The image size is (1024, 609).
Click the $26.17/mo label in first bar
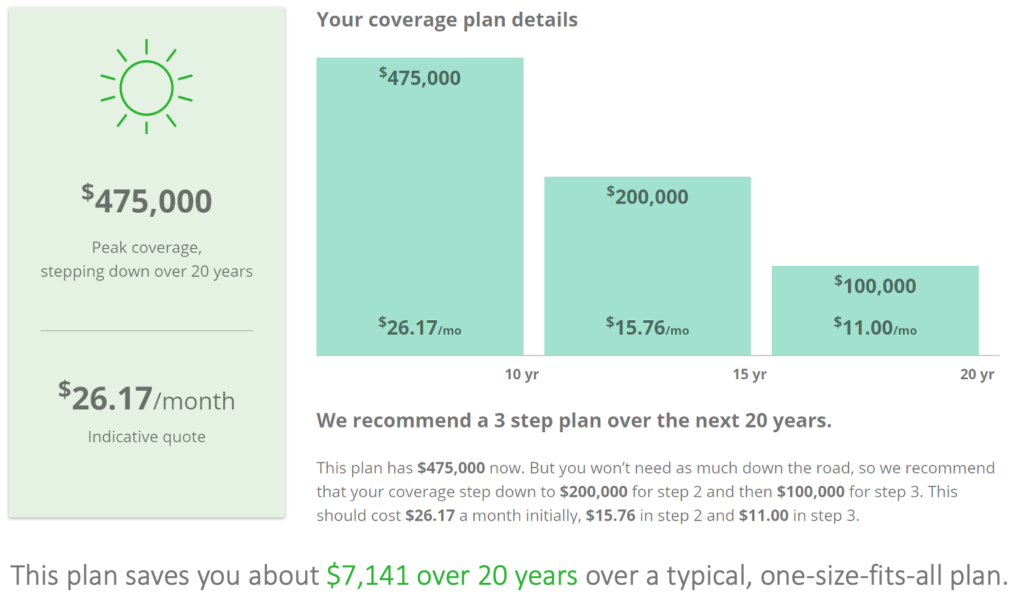click(420, 326)
